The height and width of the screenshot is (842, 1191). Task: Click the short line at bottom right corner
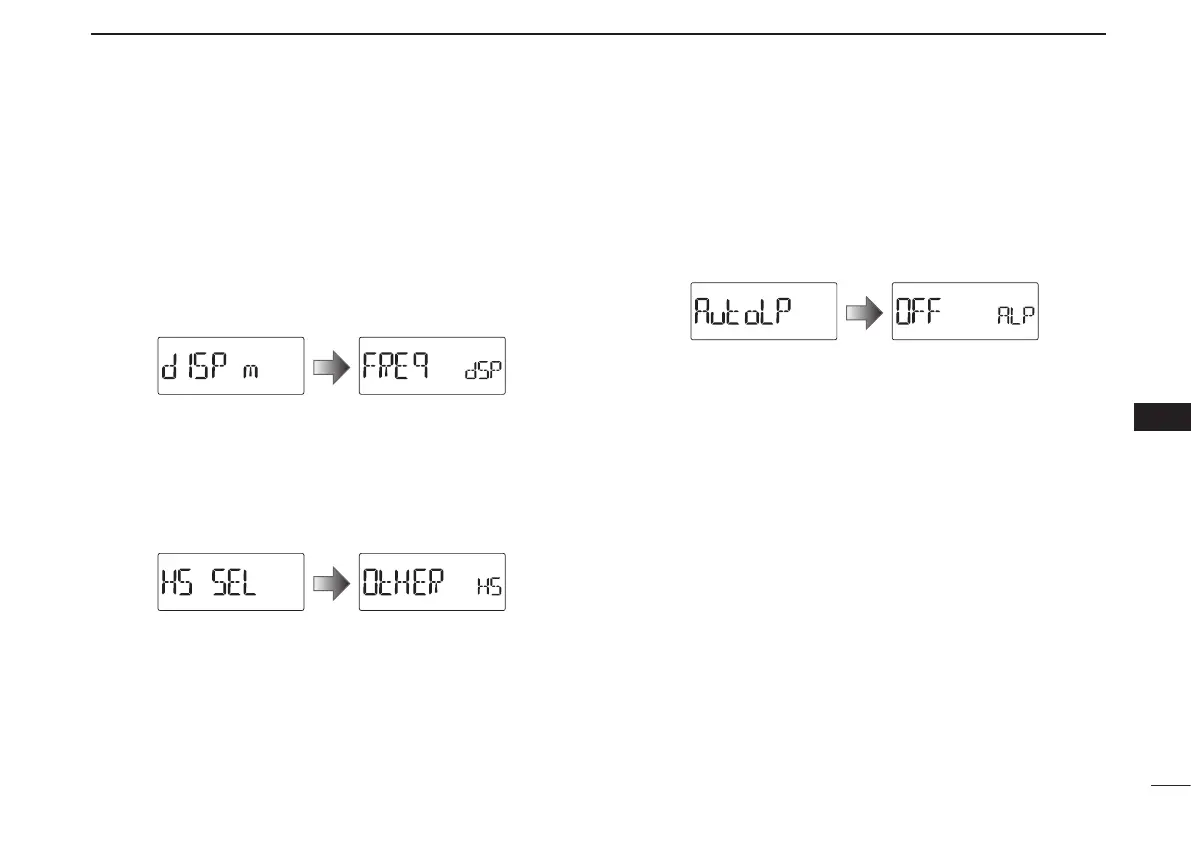point(1170,786)
